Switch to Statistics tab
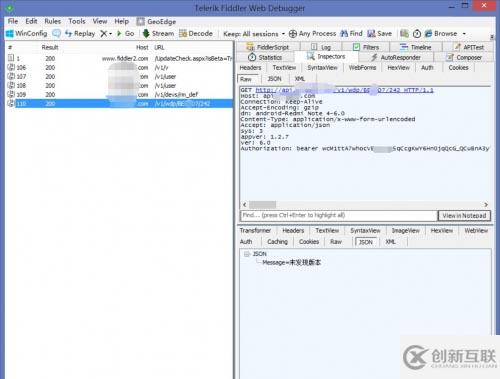Viewport: 500px width, 379px height. pyautogui.click(x=266, y=57)
